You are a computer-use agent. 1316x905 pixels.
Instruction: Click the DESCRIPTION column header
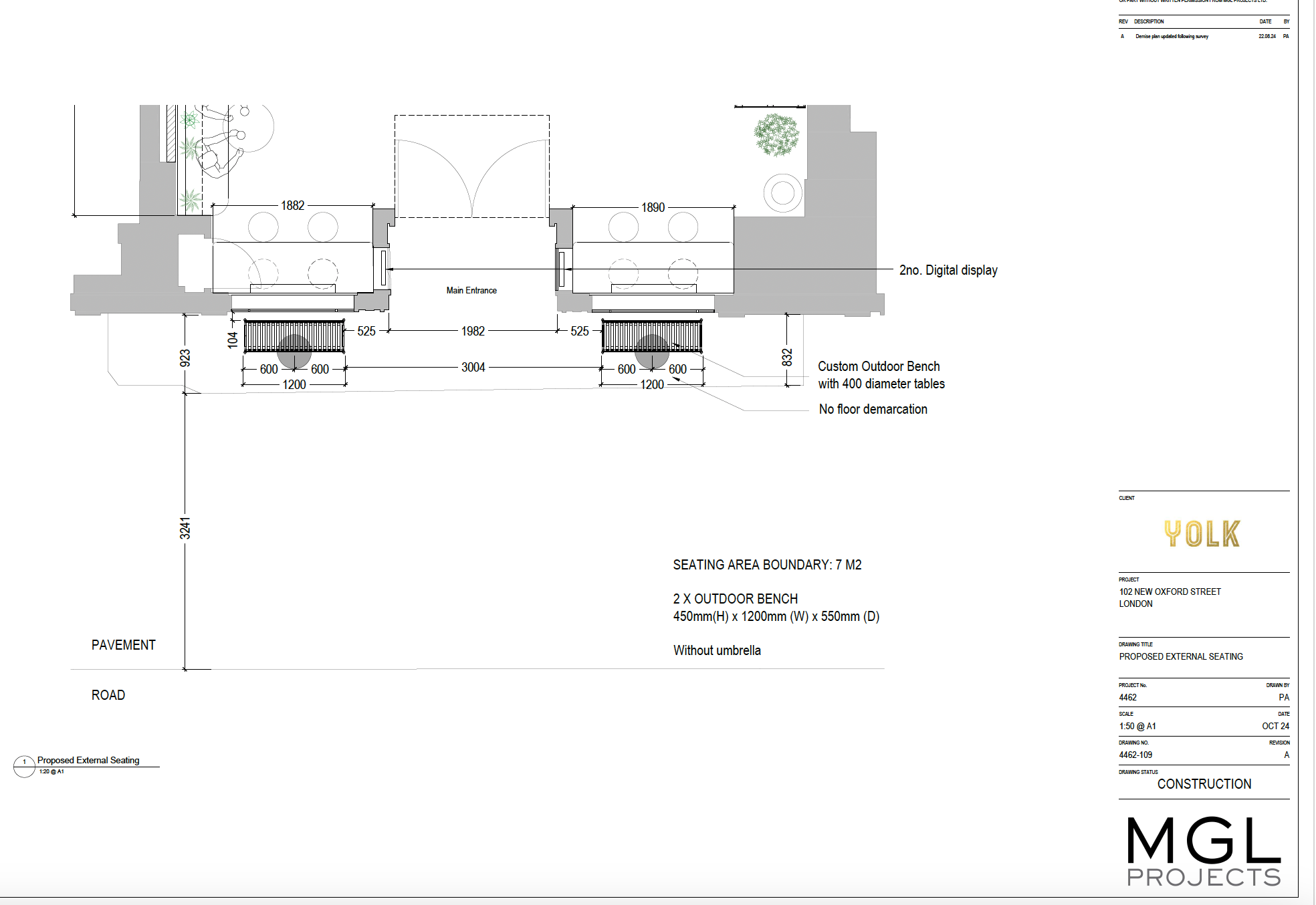[x=1149, y=21]
